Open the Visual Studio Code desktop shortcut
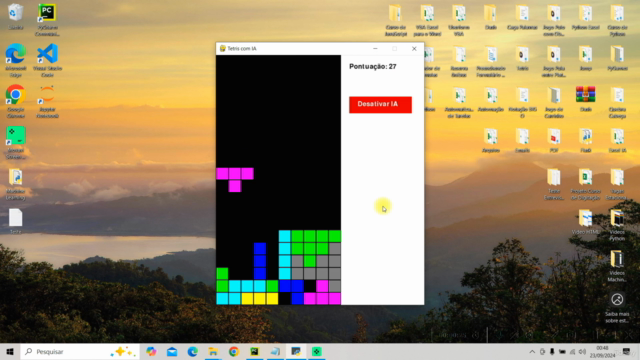Image resolution: width=640 pixels, height=360 pixels. point(47,60)
